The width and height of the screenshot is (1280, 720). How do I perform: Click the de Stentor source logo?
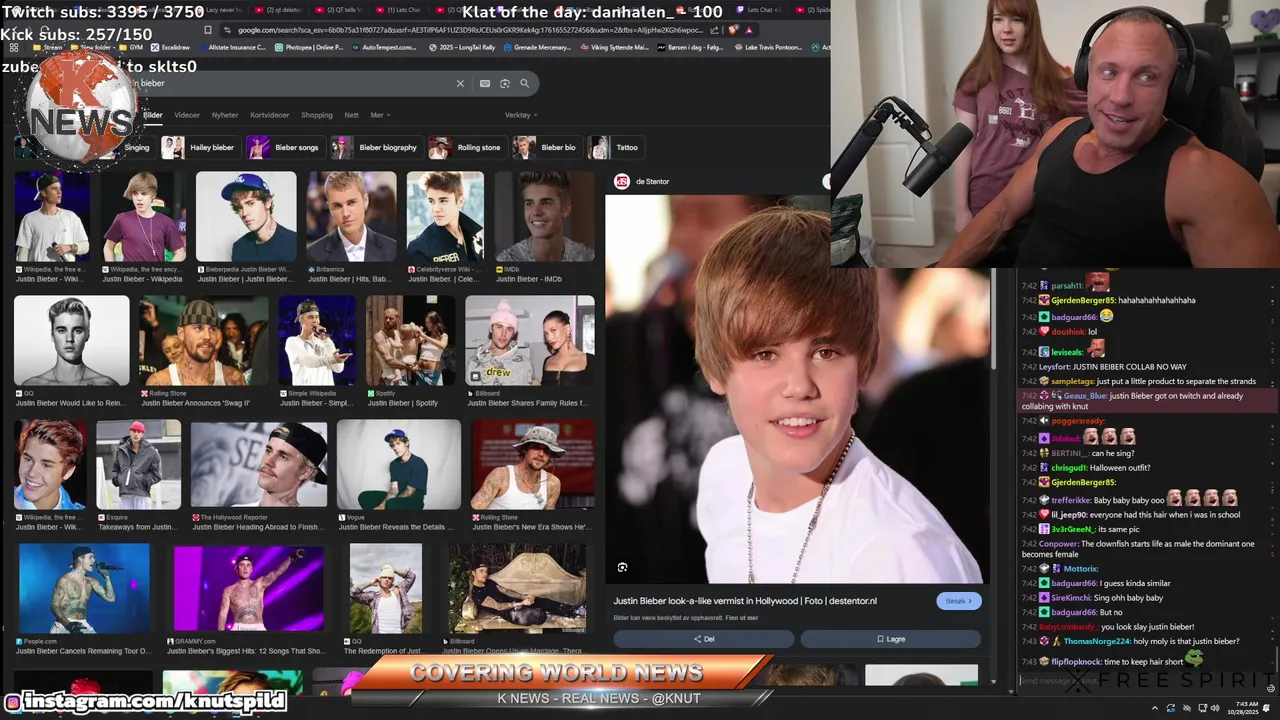click(x=622, y=181)
